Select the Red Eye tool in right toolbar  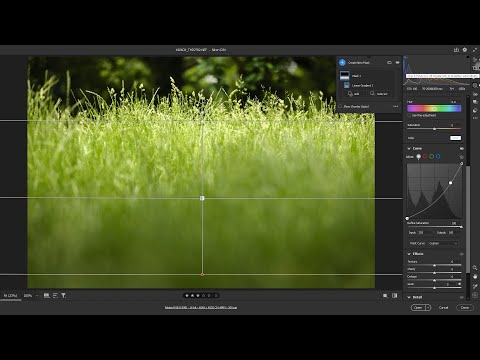pyautogui.click(x=475, y=94)
